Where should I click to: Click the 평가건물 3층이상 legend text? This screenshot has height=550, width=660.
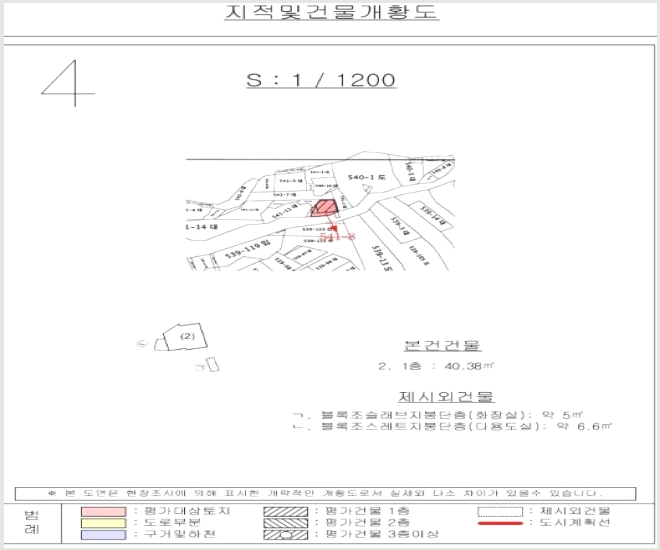[381, 534]
